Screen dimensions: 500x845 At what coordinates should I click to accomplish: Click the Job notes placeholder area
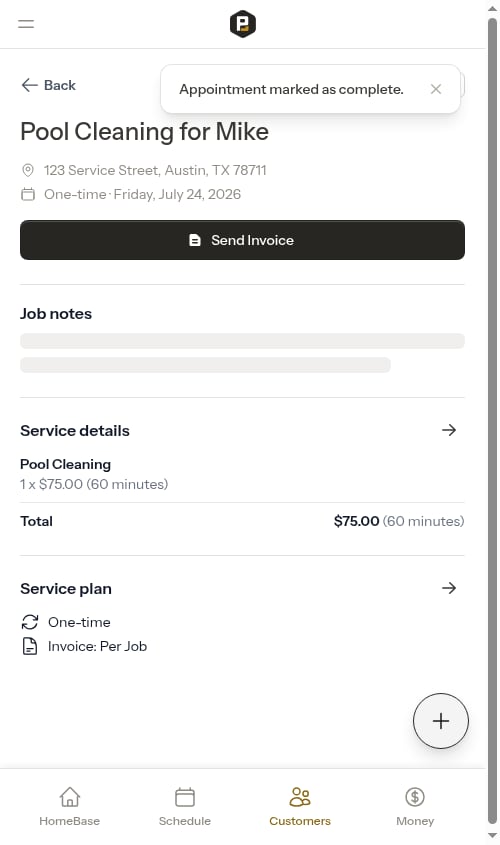[x=242, y=353]
